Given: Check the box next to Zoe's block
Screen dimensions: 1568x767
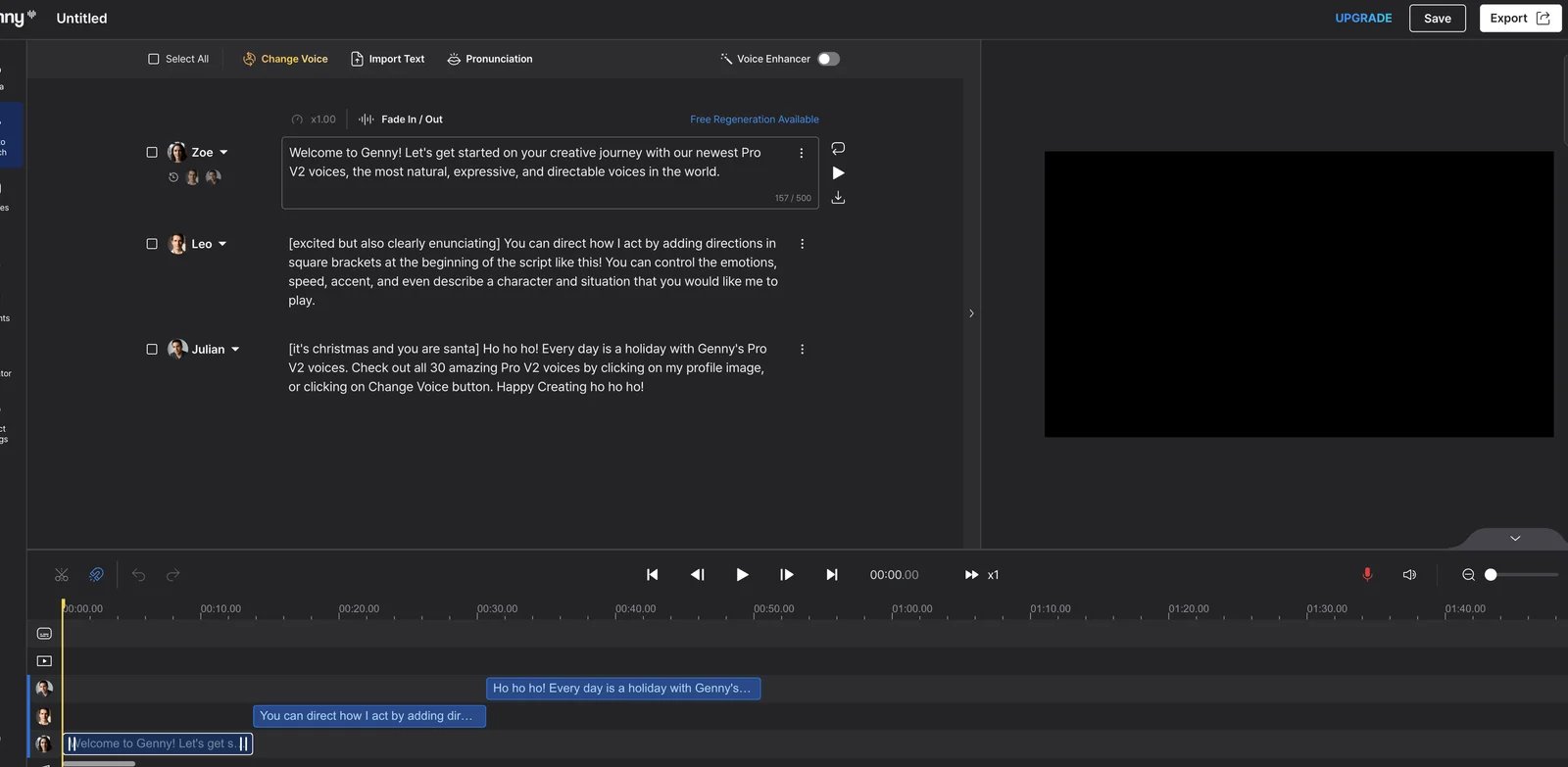Looking at the screenshot, I should coord(152,153).
